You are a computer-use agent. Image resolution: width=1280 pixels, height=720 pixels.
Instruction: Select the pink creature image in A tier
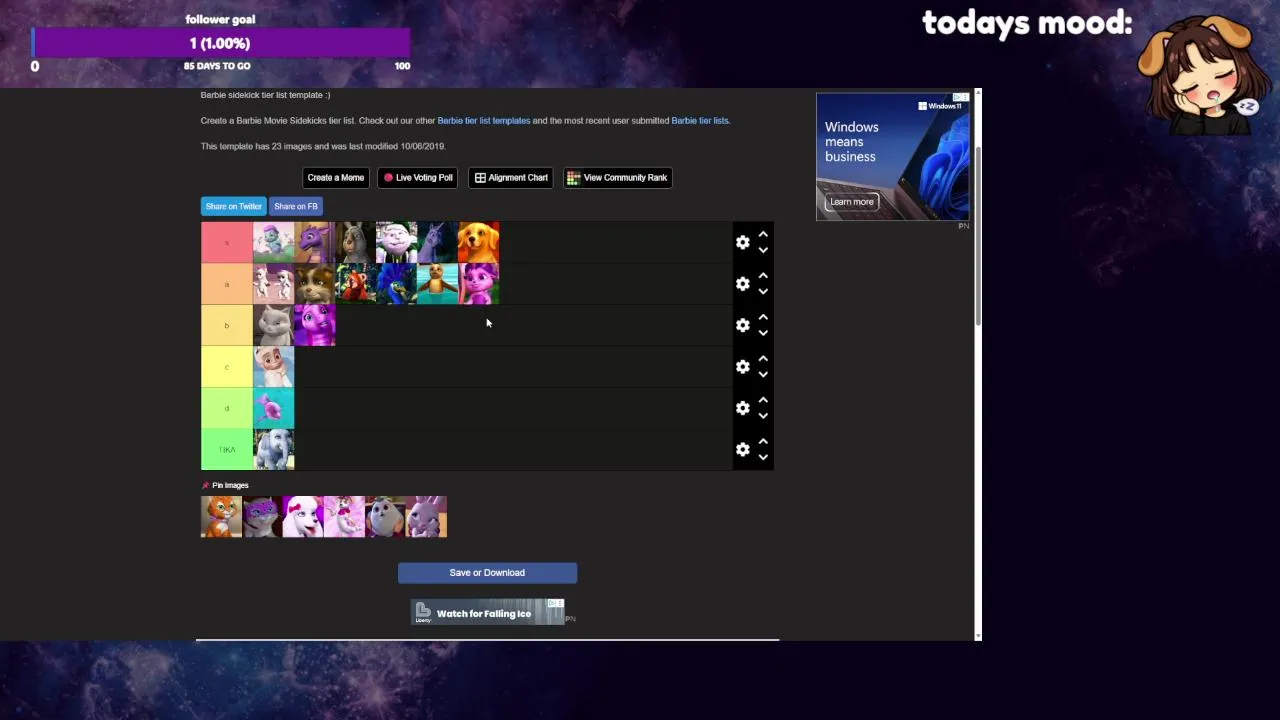point(479,284)
